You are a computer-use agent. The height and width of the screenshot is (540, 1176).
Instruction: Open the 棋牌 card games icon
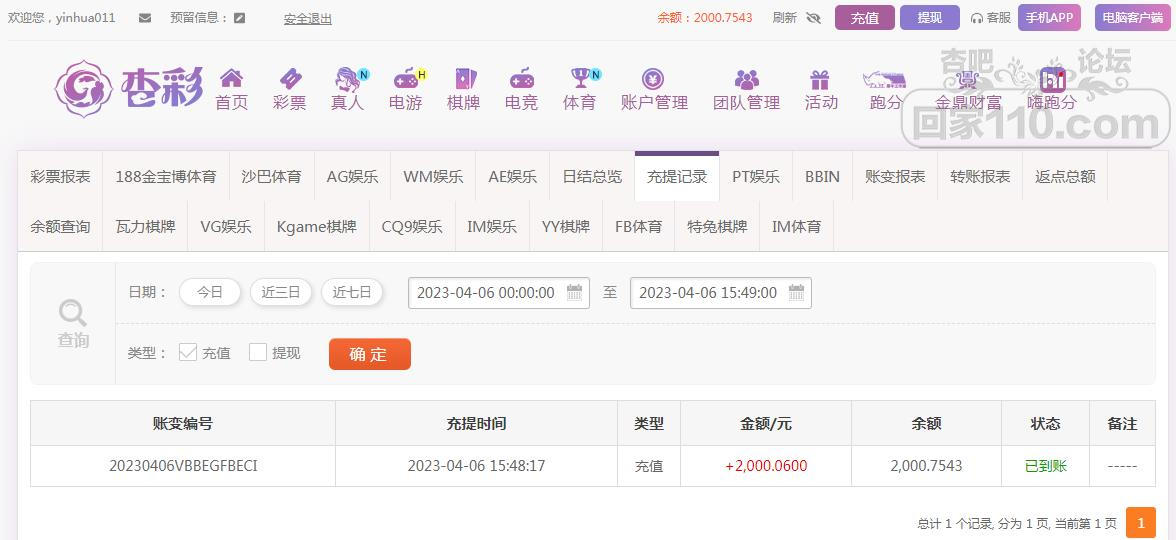point(463,79)
